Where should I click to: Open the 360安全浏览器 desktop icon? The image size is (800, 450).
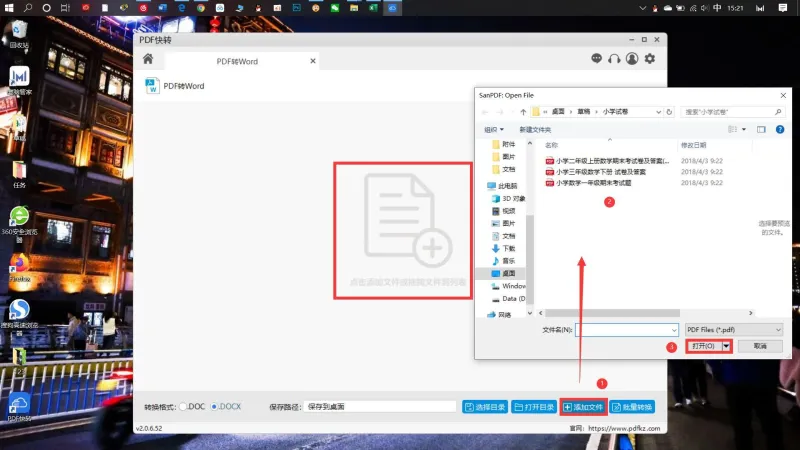pyautogui.click(x=19, y=224)
